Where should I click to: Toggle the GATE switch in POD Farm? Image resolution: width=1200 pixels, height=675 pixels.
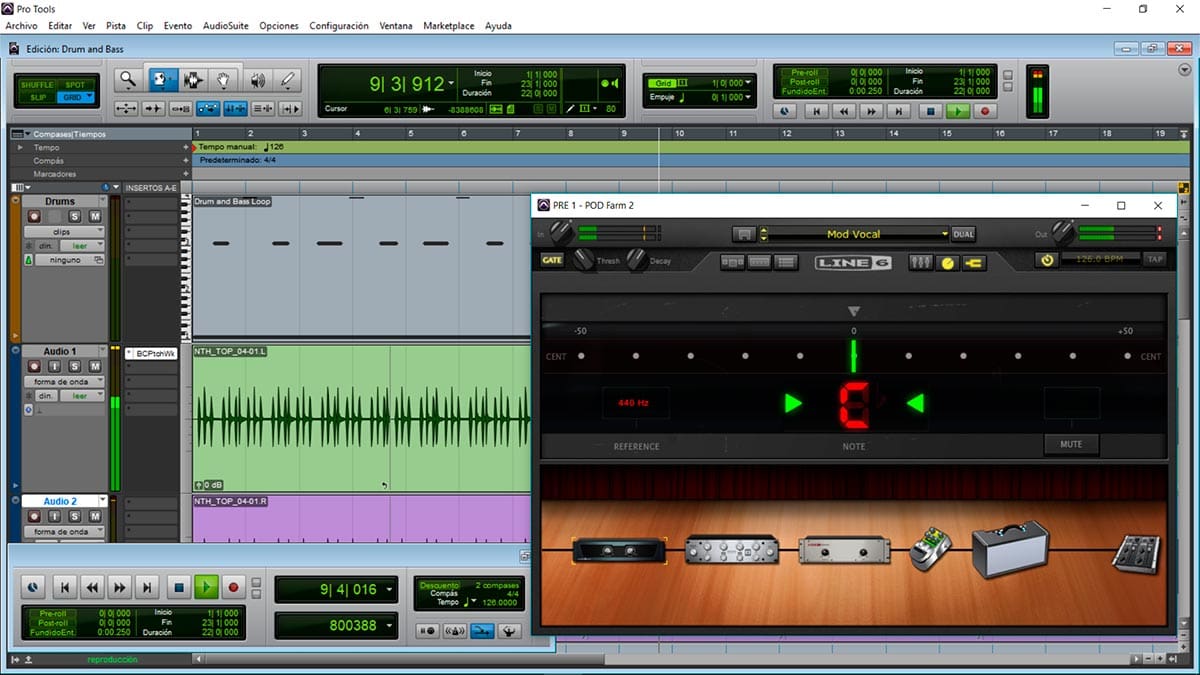pyautogui.click(x=552, y=260)
